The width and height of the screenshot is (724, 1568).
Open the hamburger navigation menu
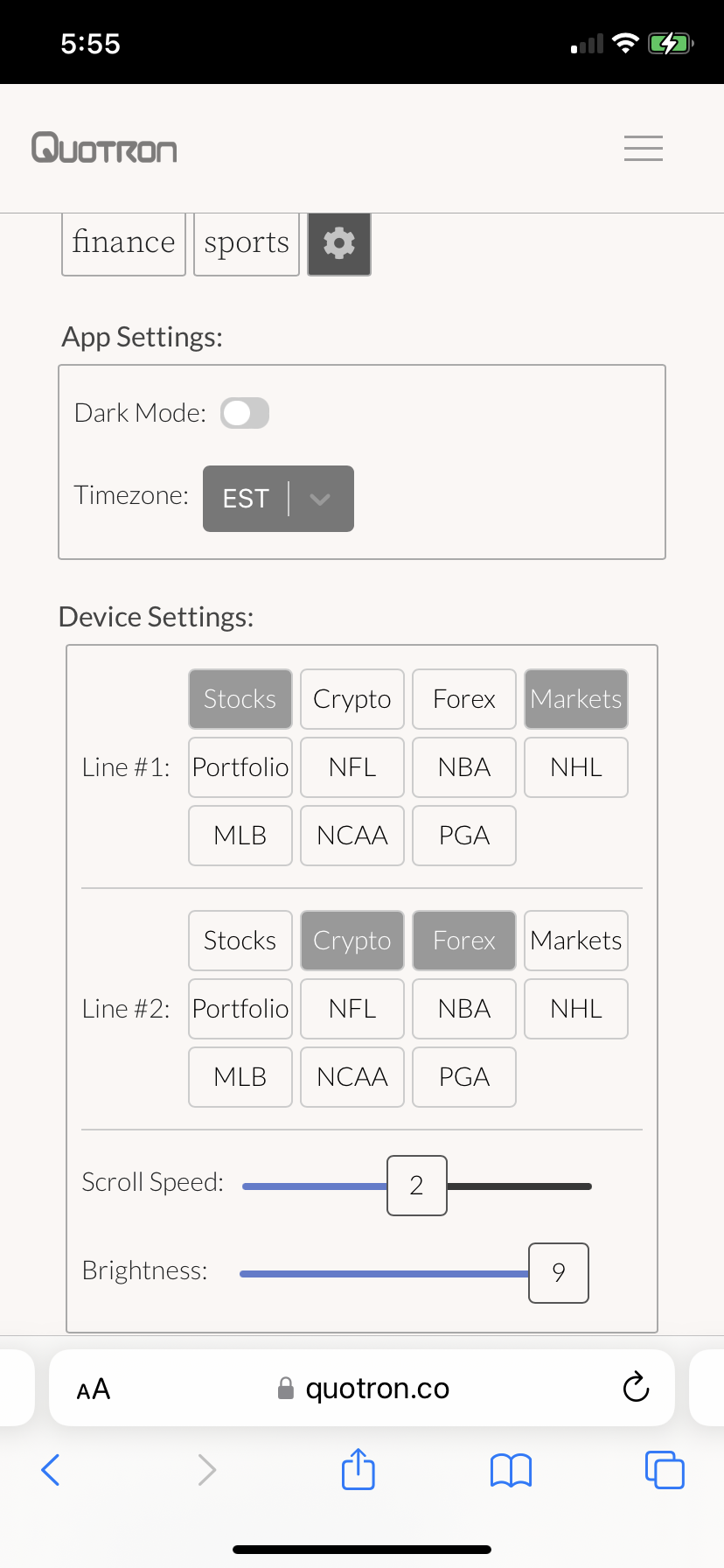point(644,148)
